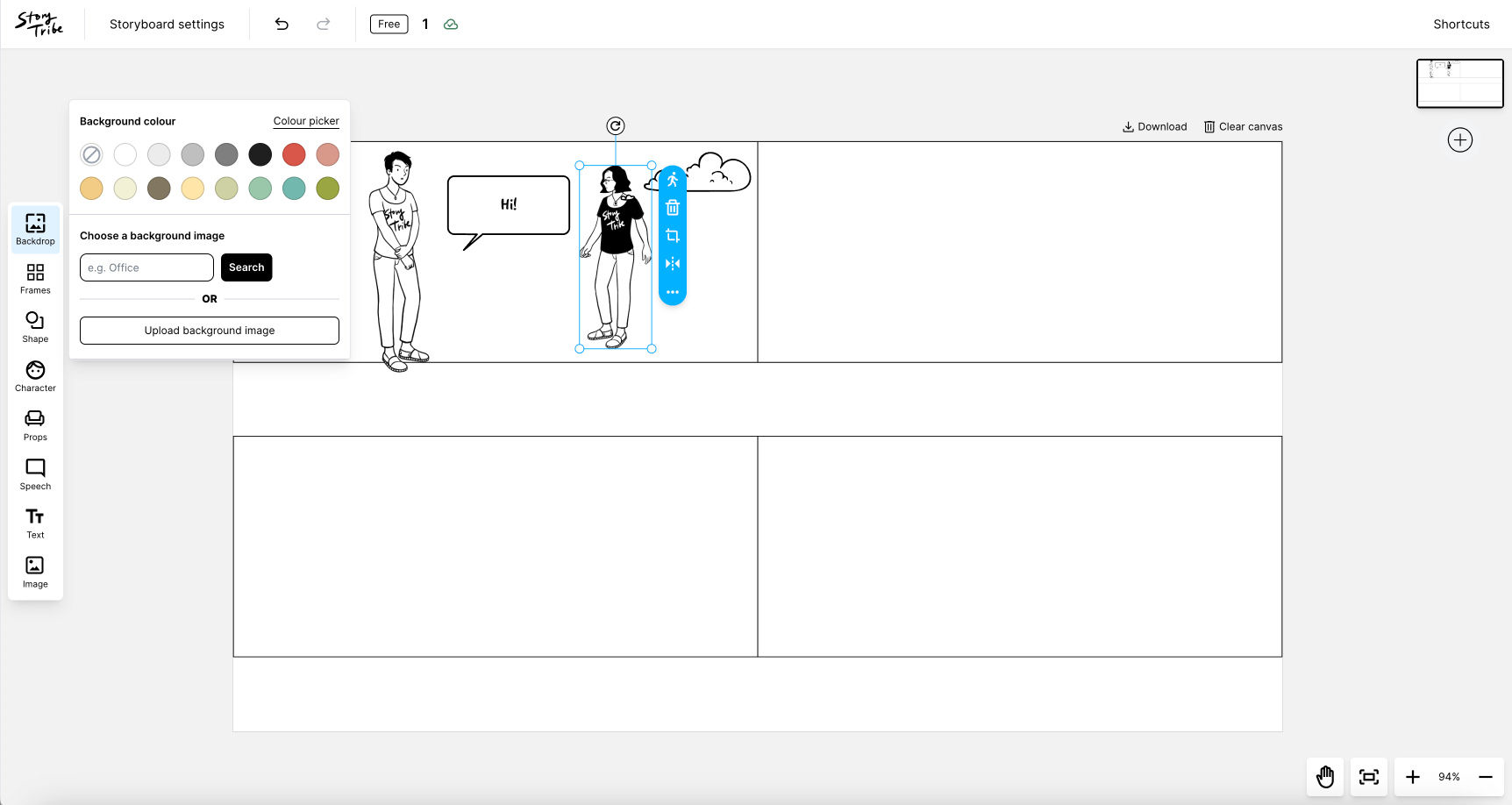Click the Undo arrow
This screenshot has width=1512, height=805.
tap(282, 24)
